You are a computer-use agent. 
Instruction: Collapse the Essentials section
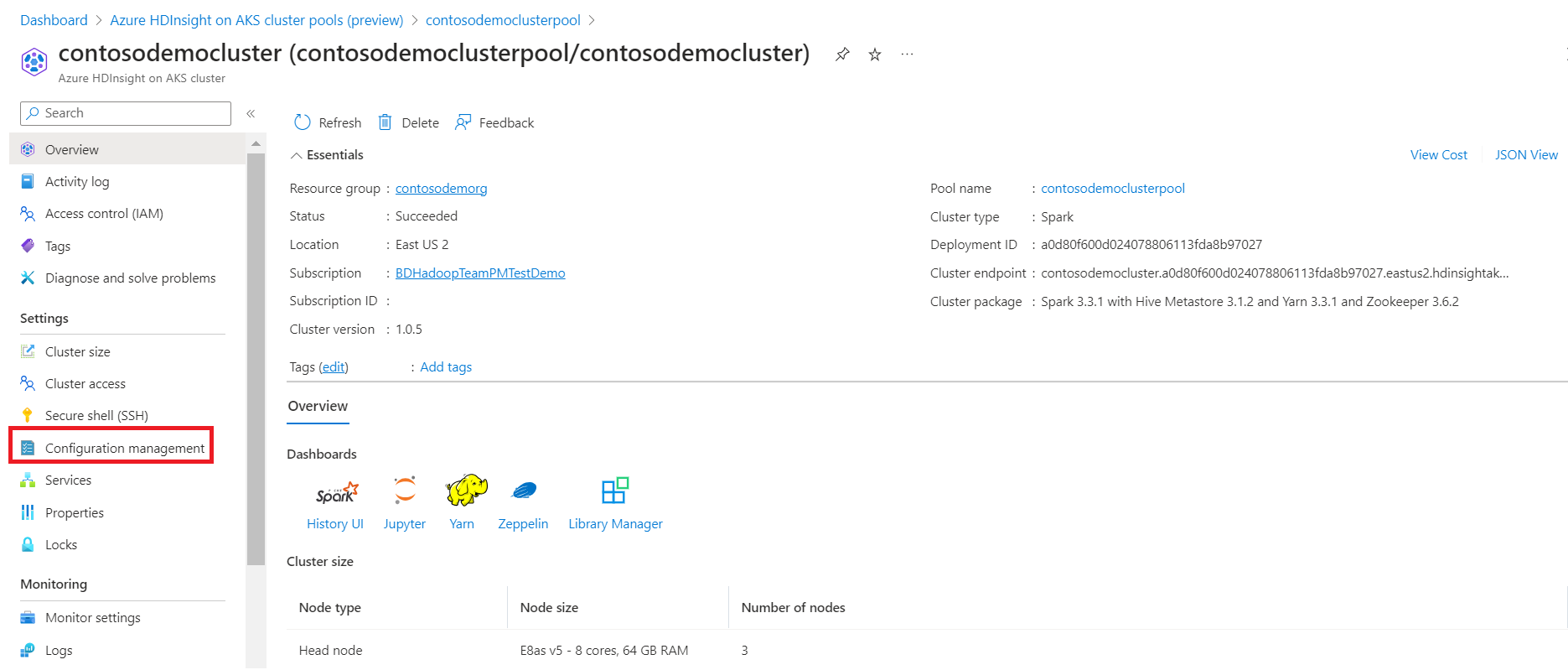(x=296, y=155)
